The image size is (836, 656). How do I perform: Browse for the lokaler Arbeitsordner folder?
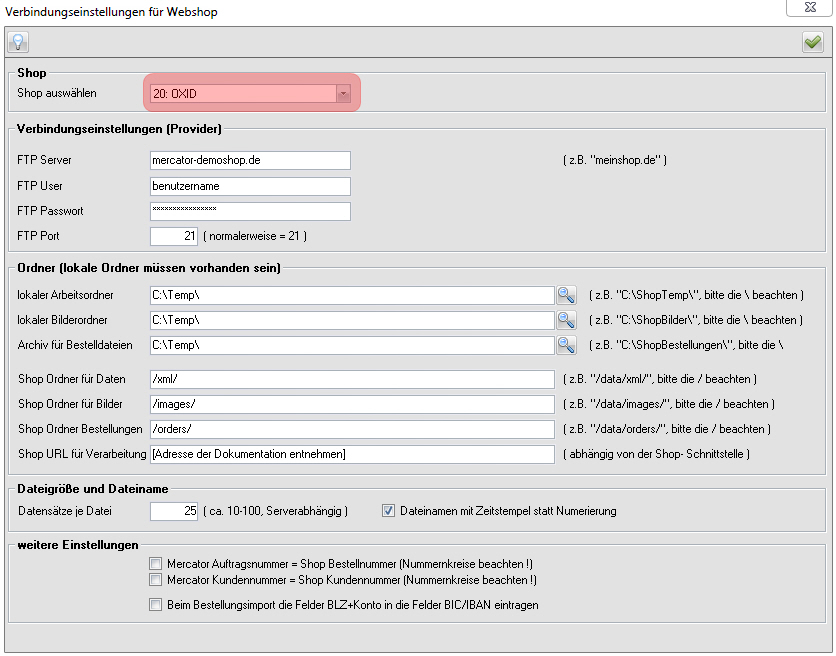(567, 295)
